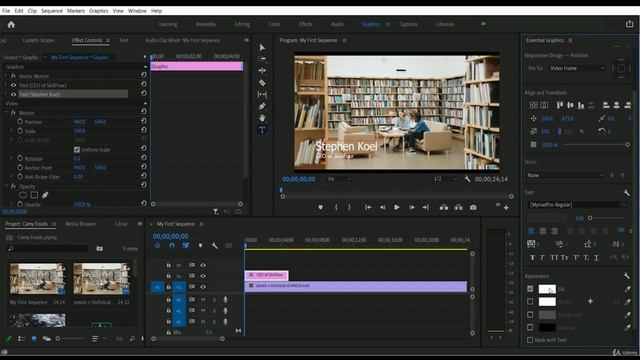This screenshot has height=360, width=640.
Task: Open the MyriadPro Regular font dropdown
Action: (577, 205)
